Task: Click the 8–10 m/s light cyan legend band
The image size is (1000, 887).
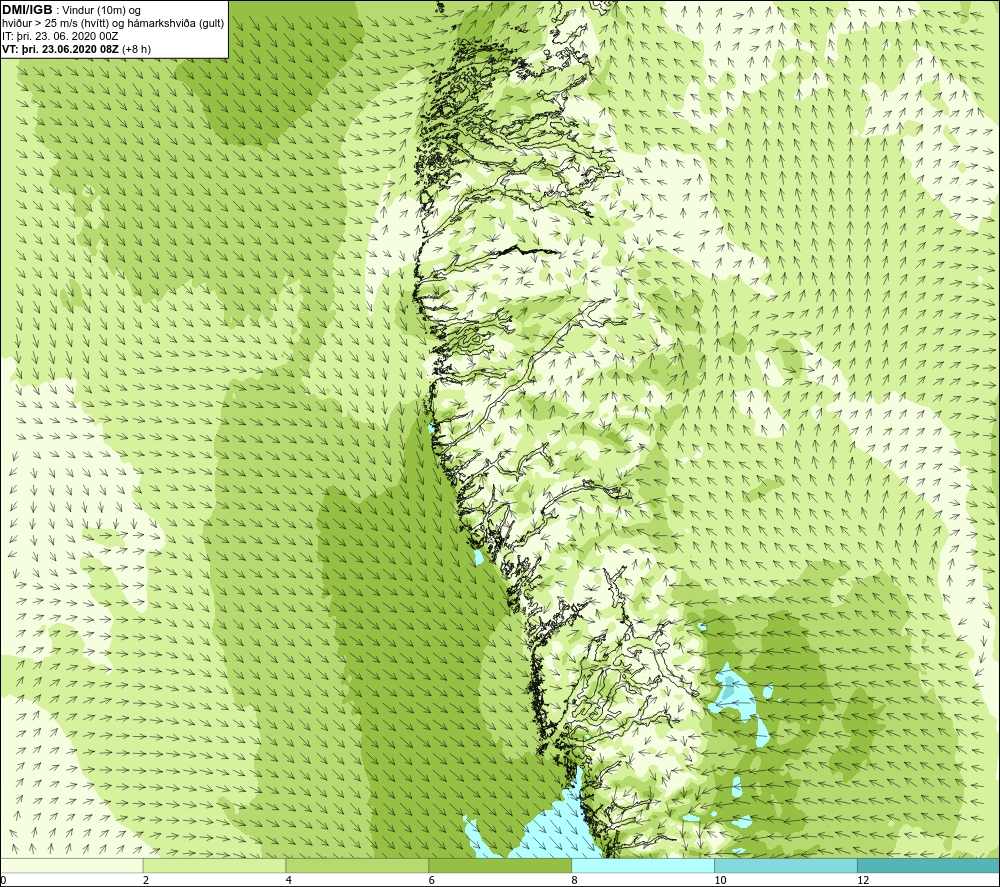Action: point(643,866)
